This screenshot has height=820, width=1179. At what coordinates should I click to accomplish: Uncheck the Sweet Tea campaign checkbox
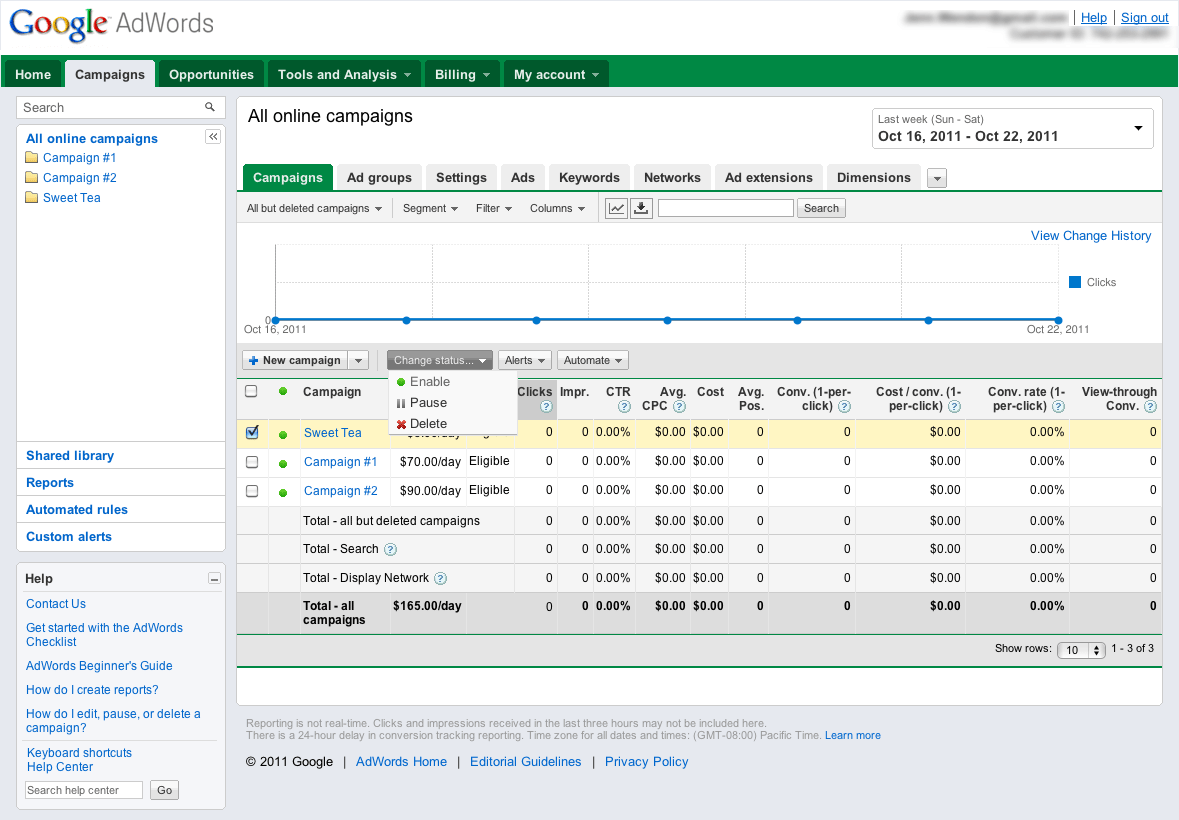coord(252,432)
